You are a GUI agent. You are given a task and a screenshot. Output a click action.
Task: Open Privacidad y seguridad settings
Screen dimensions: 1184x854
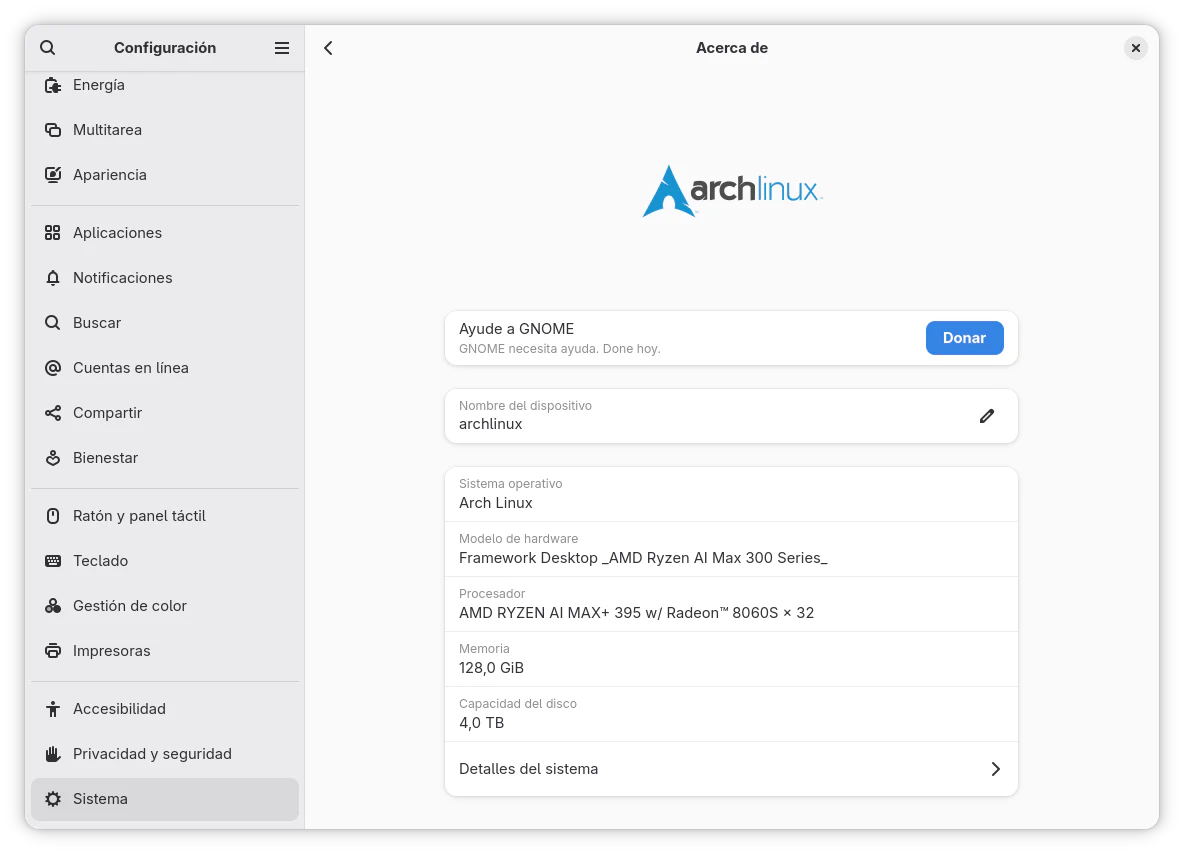point(152,754)
